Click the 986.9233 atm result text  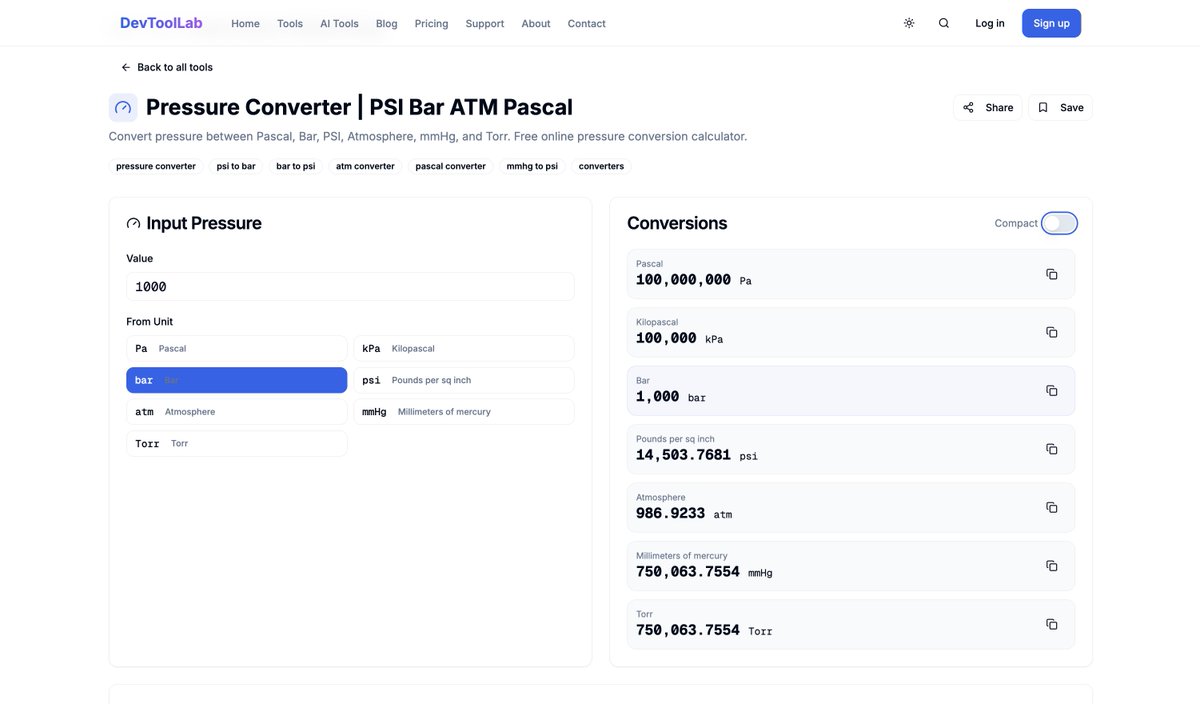684,514
